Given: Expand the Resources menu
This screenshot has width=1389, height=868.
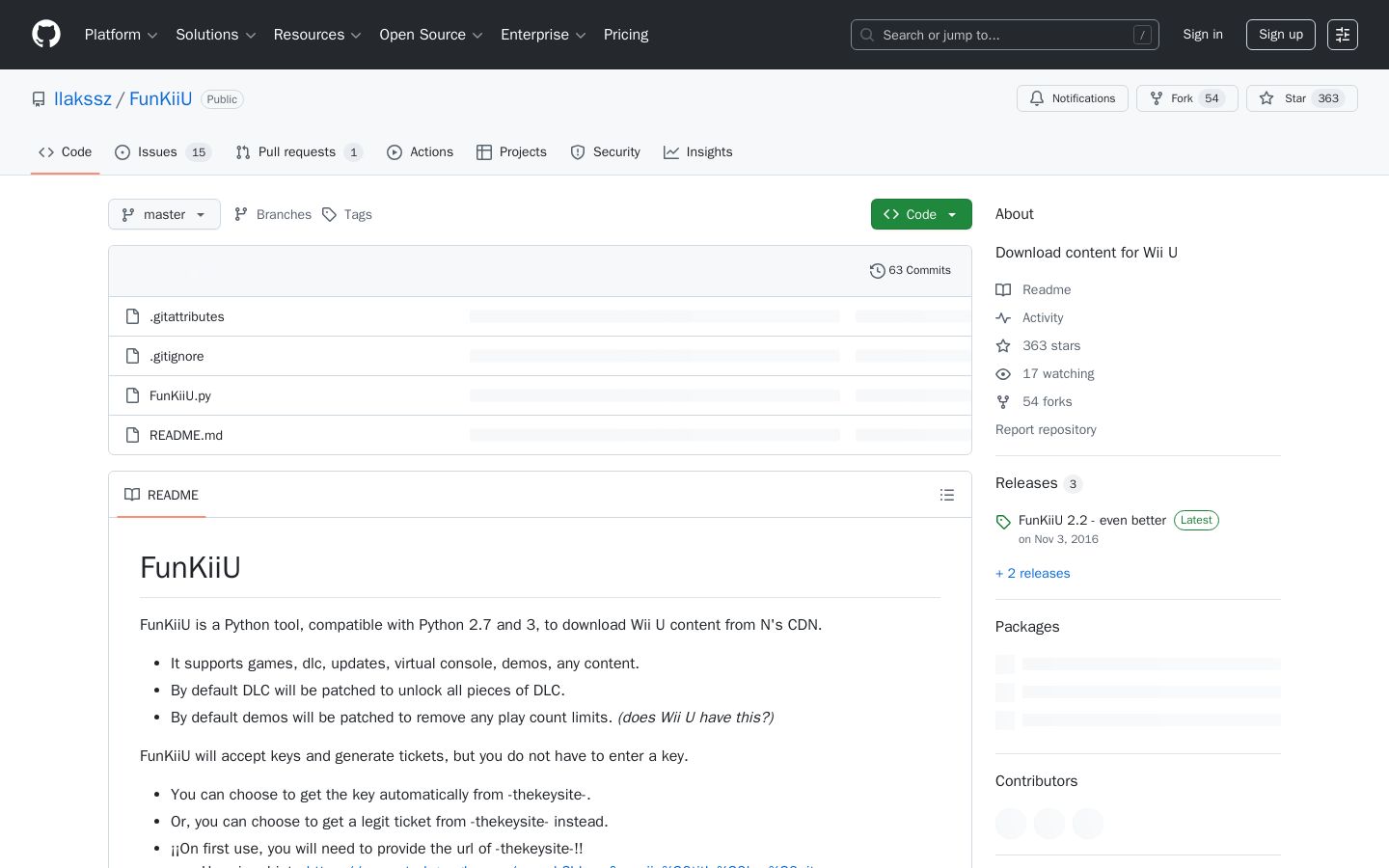Looking at the screenshot, I should tap(317, 35).
